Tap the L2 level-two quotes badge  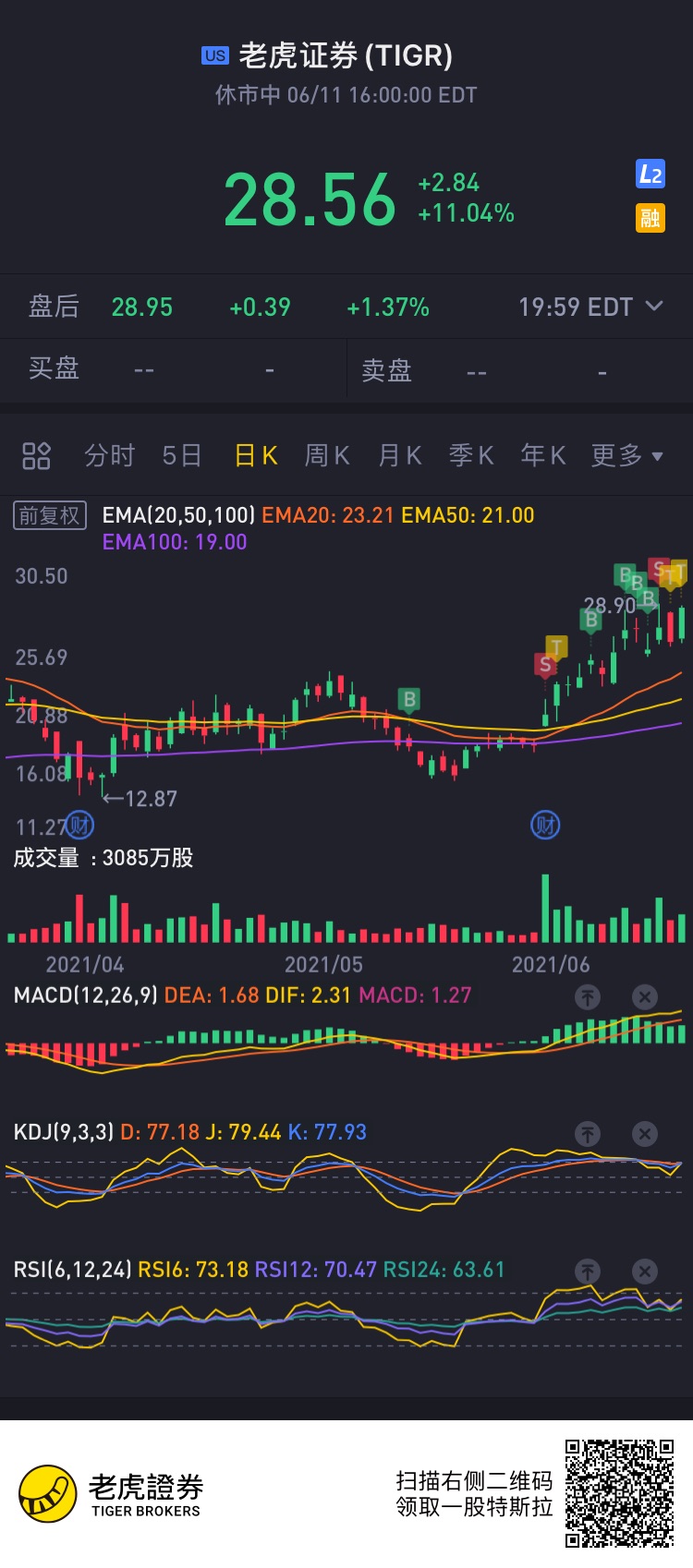(x=650, y=174)
